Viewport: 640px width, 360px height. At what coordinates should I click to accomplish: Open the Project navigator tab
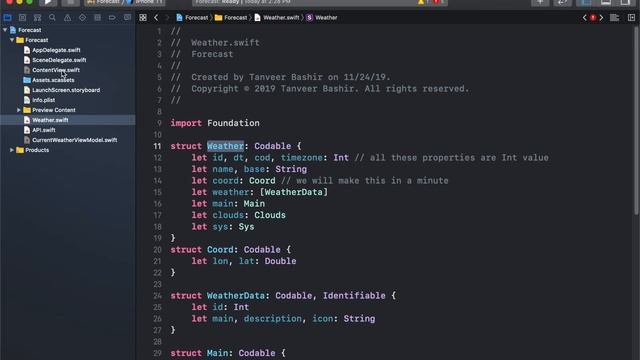tap(7, 18)
